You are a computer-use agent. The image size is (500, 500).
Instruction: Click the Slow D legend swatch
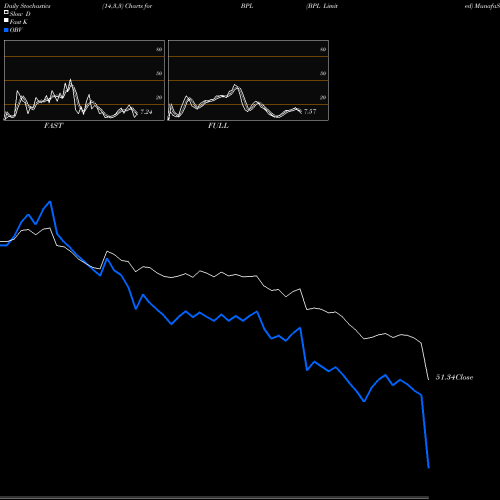(x=6, y=12)
